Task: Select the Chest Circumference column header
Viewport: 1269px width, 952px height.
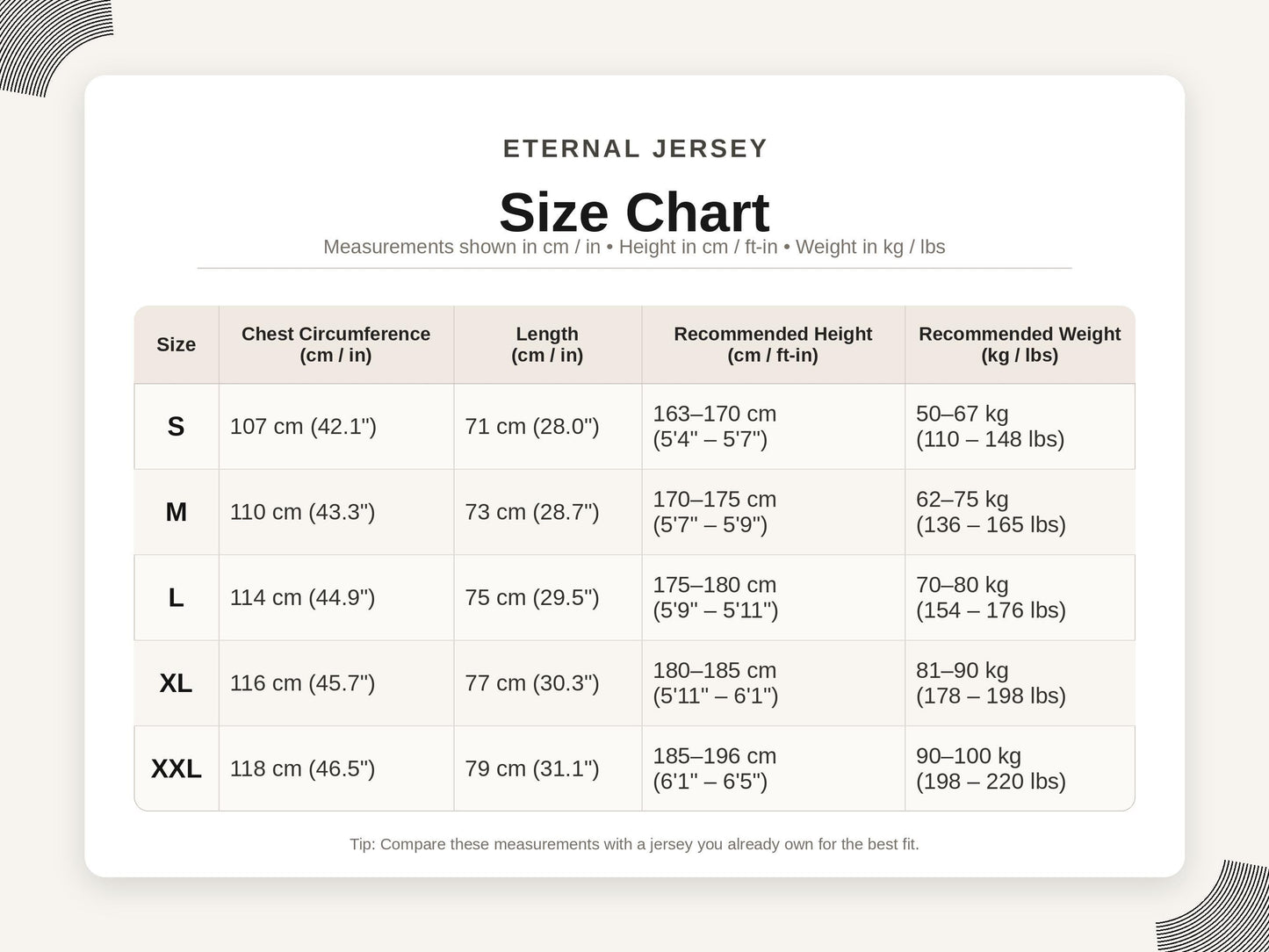Action: click(x=336, y=344)
